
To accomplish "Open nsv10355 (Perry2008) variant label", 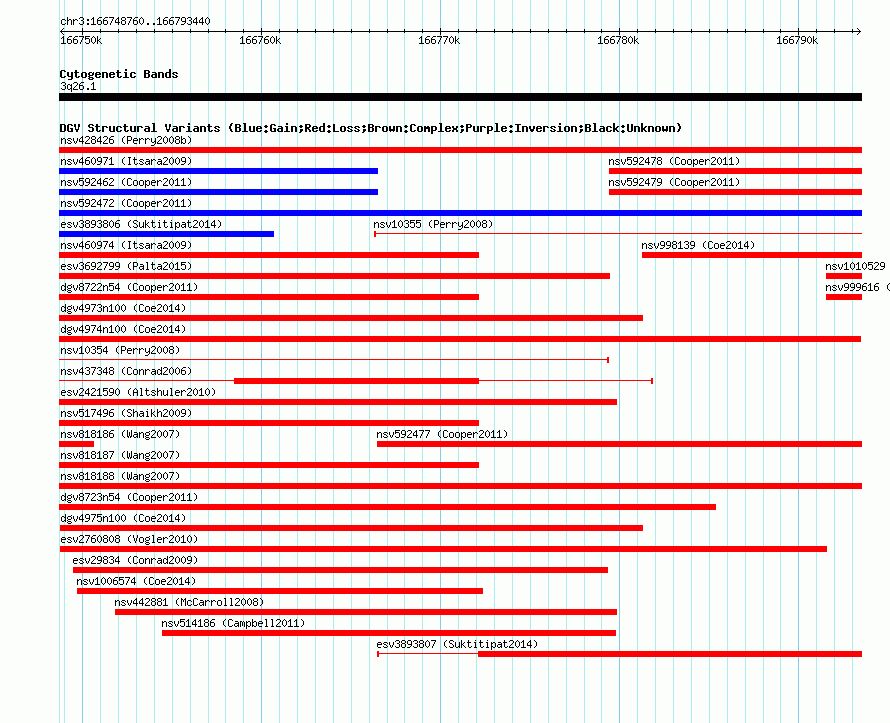I will point(433,224).
